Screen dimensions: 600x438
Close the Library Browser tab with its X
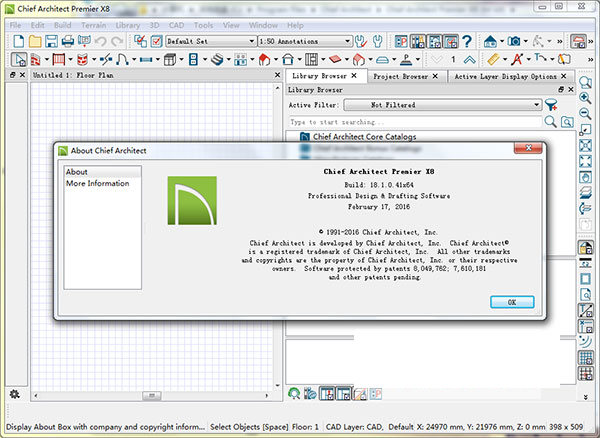tap(354, 76)
